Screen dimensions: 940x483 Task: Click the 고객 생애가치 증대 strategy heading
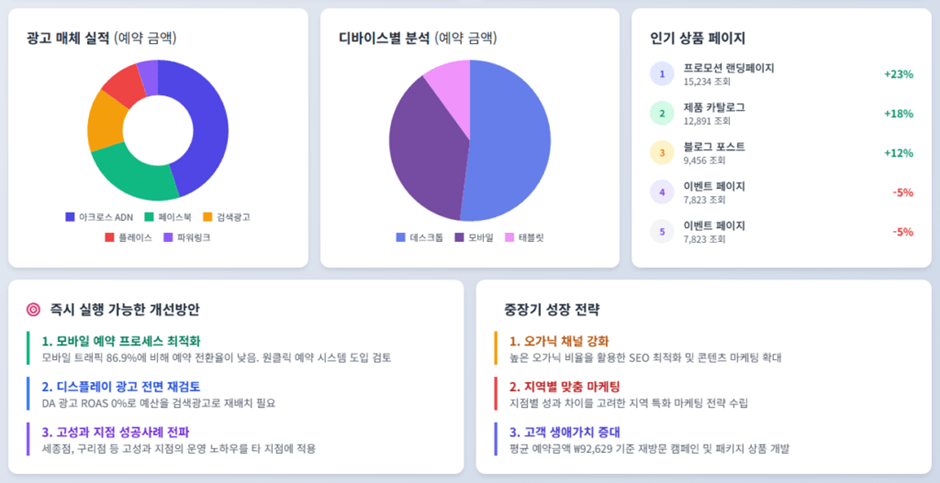(x=565, y=432)
